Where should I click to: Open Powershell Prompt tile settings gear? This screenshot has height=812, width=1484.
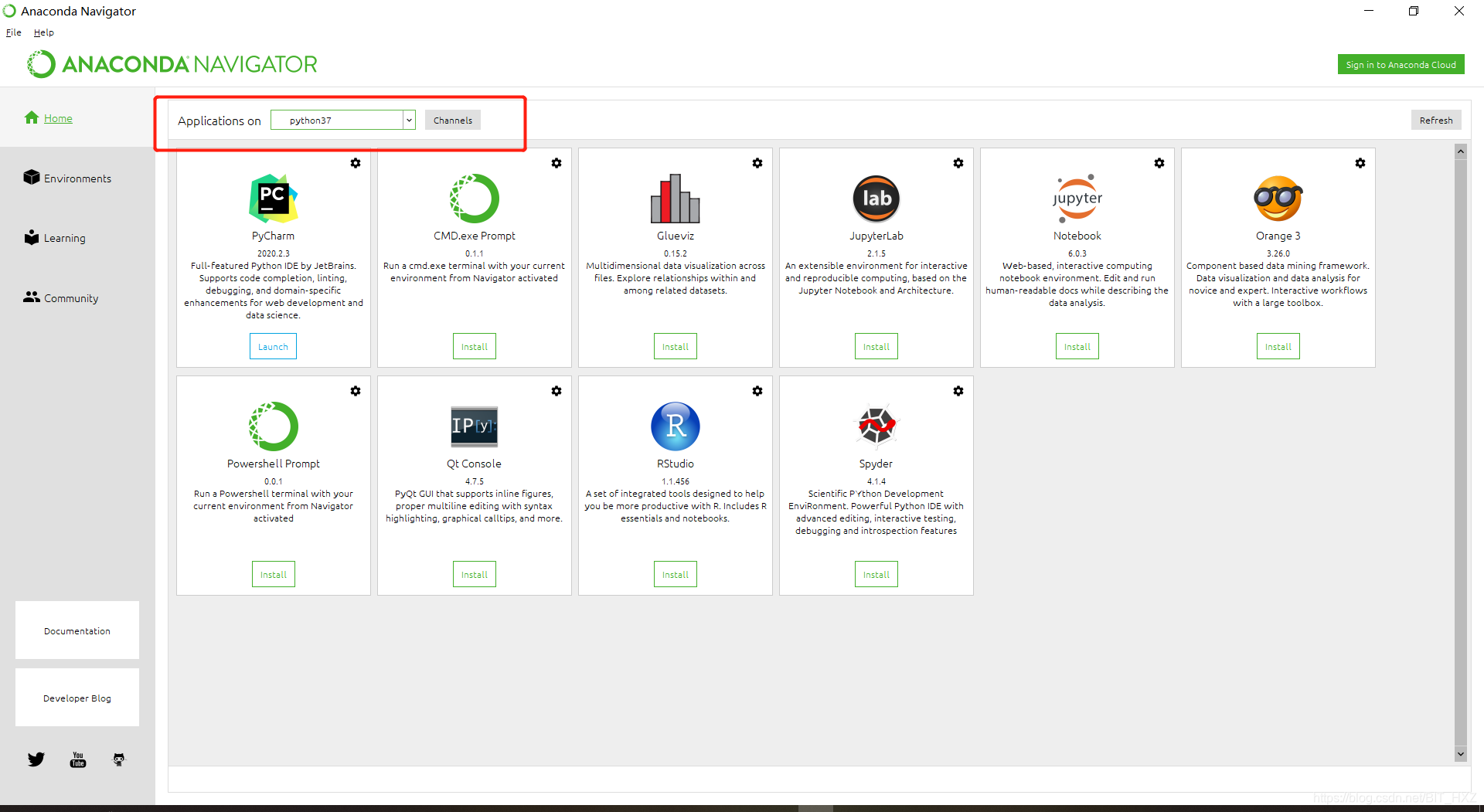pos(356,391)
